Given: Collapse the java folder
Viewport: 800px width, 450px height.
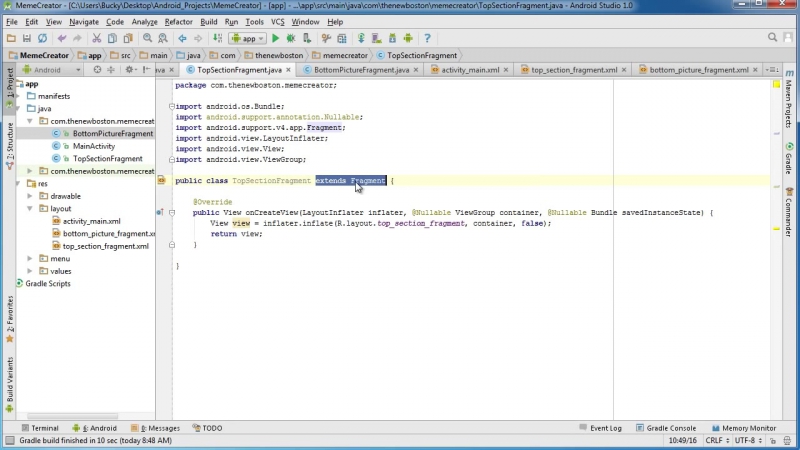Looking at the screenshot, I should [x=18, y=109].
